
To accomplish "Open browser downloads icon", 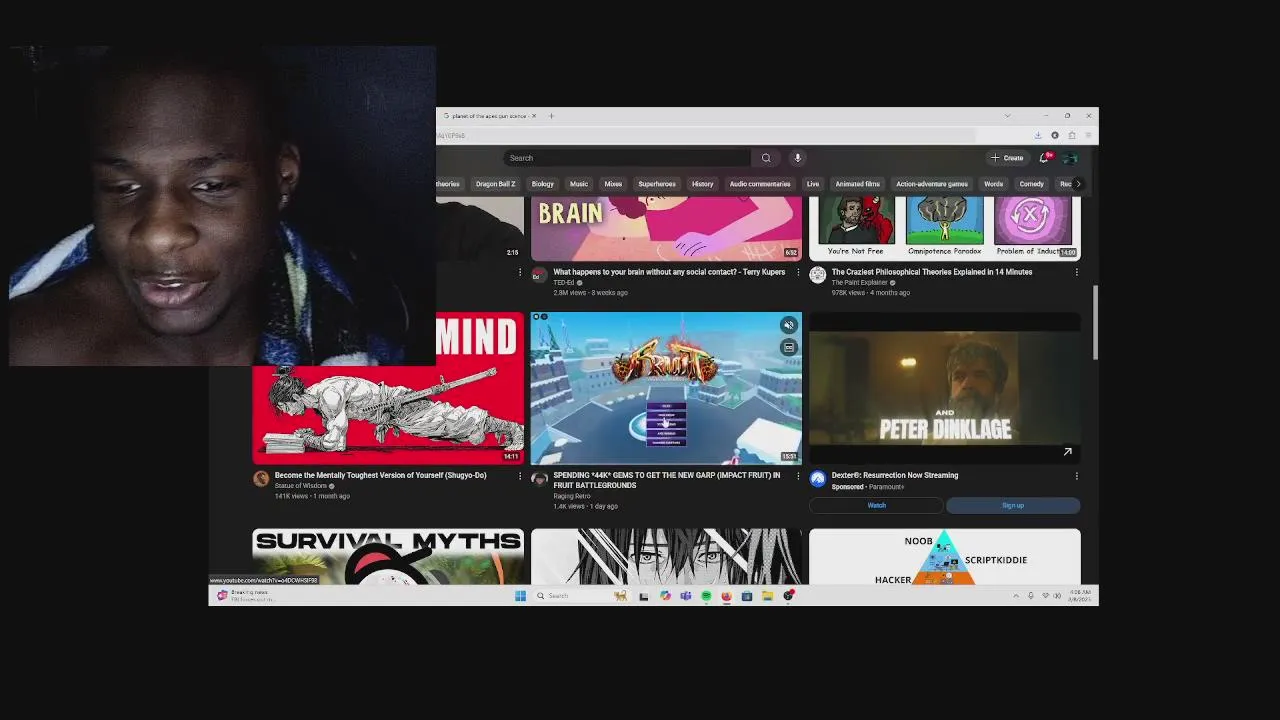I will tap(1038, 135).
